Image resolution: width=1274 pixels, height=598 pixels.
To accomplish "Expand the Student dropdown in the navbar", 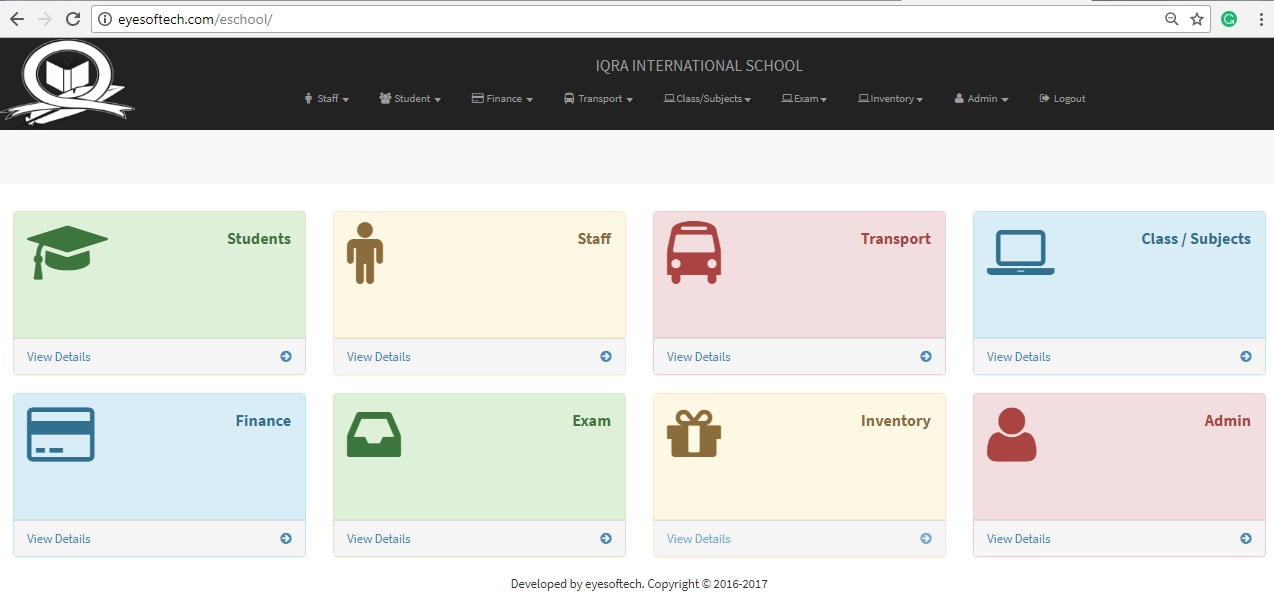I will tap(410, 99).
